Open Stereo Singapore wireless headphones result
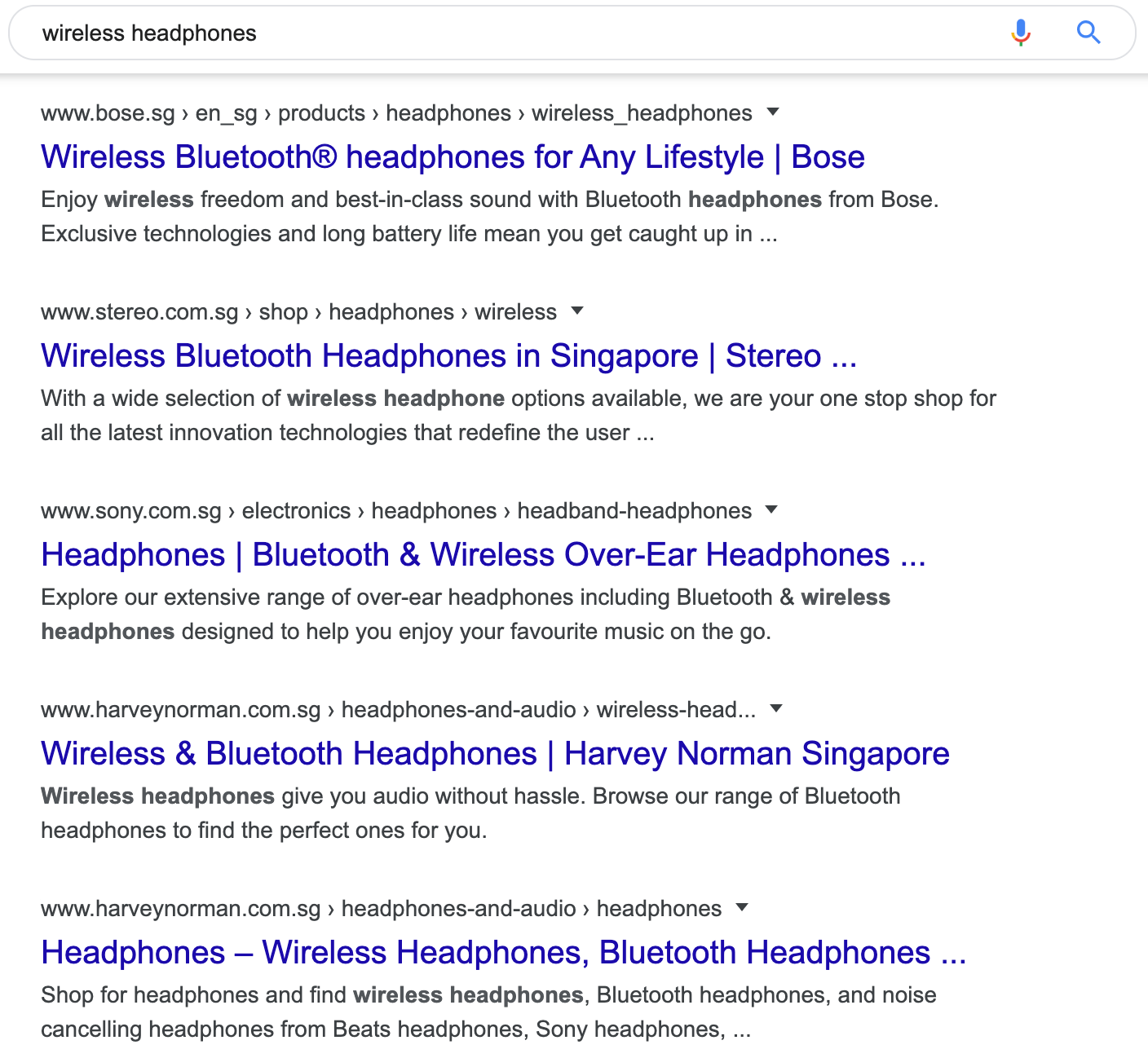This screenshot has height=1058, width=1148. (448, 355)
